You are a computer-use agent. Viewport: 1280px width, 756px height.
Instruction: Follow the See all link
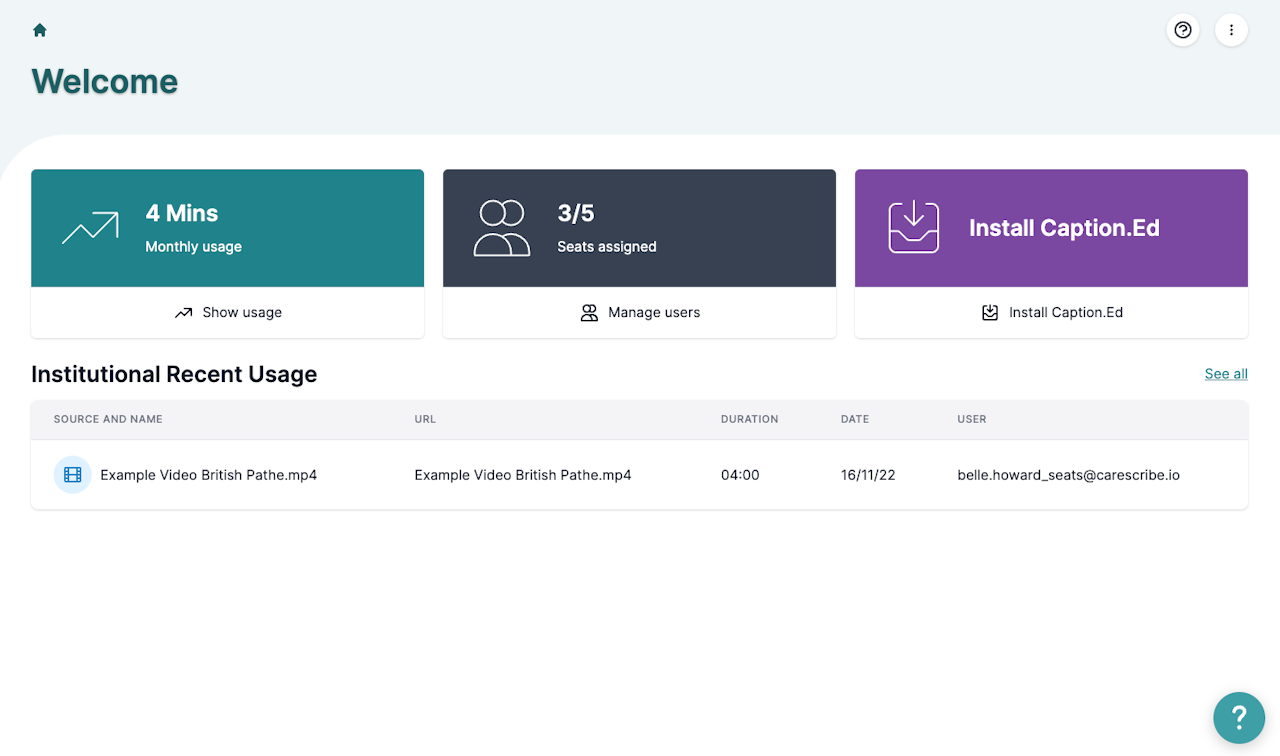click(1226, 374)
